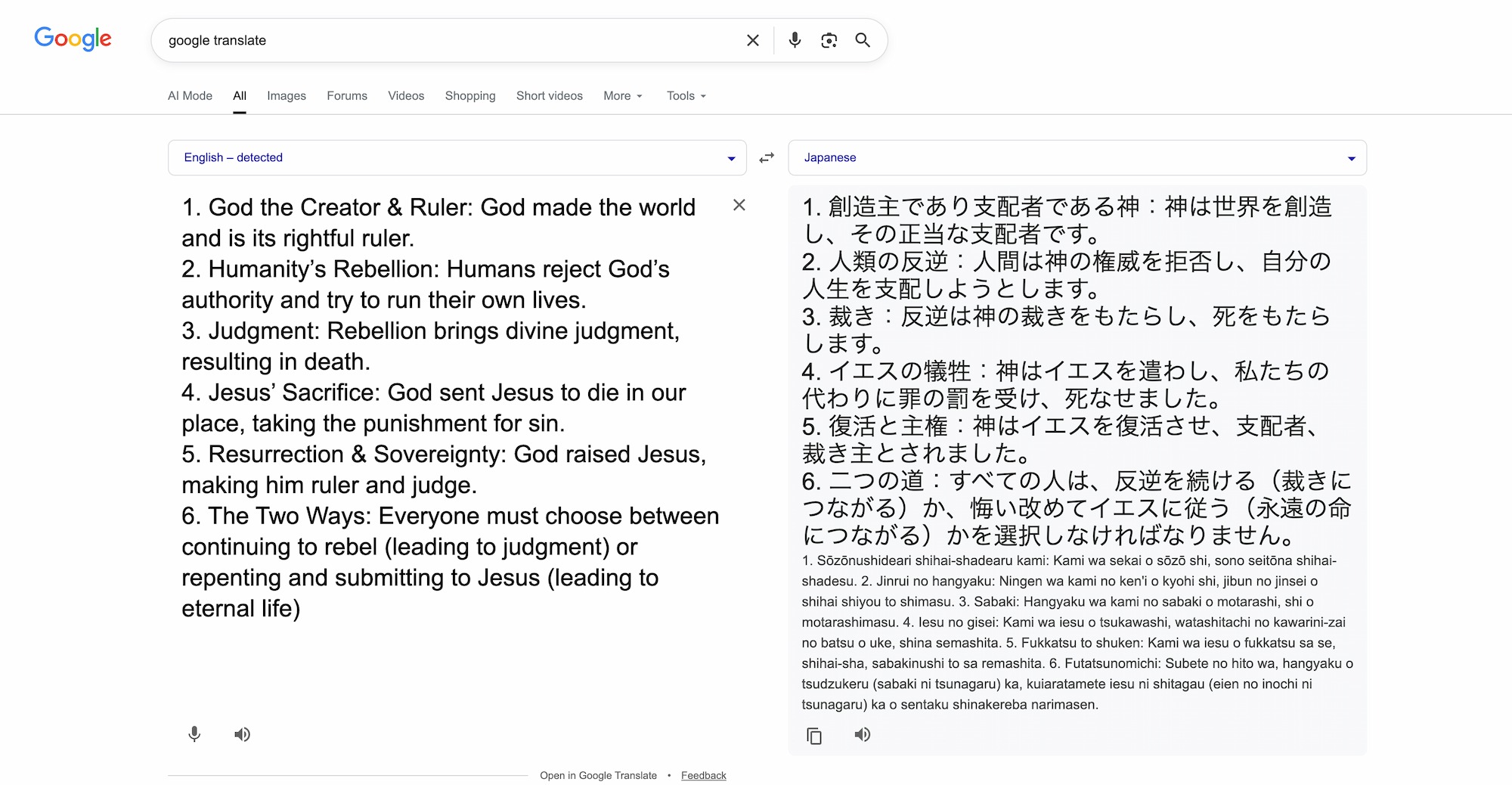Image resolution: width=1512 pixels, height=785 pixels.
Task: Switch to Short videos tab
Action: (550, 96)
